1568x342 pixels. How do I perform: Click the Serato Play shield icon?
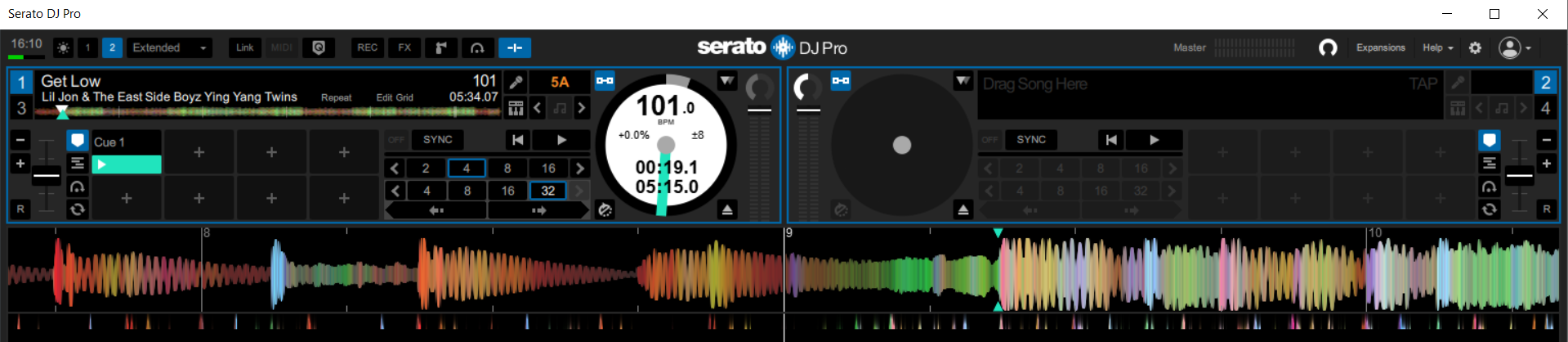tap(319, 48)
